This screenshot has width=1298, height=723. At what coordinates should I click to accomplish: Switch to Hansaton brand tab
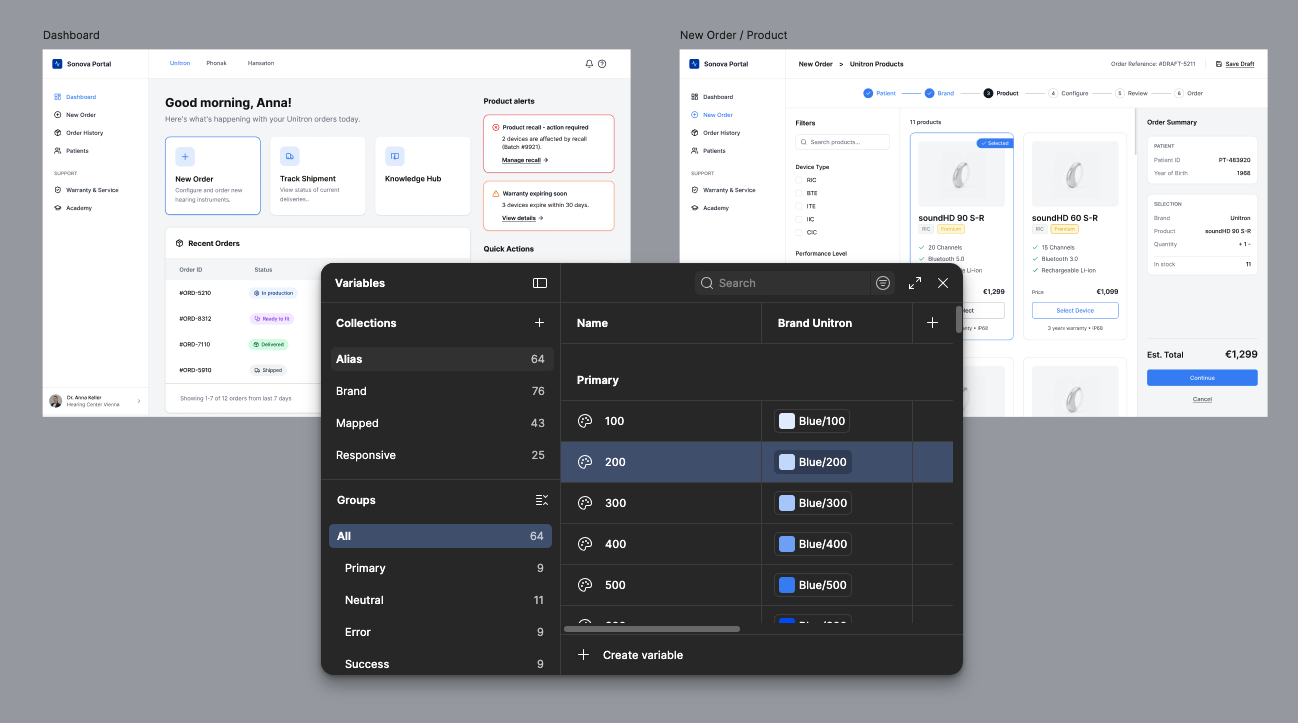coord(261,63)
